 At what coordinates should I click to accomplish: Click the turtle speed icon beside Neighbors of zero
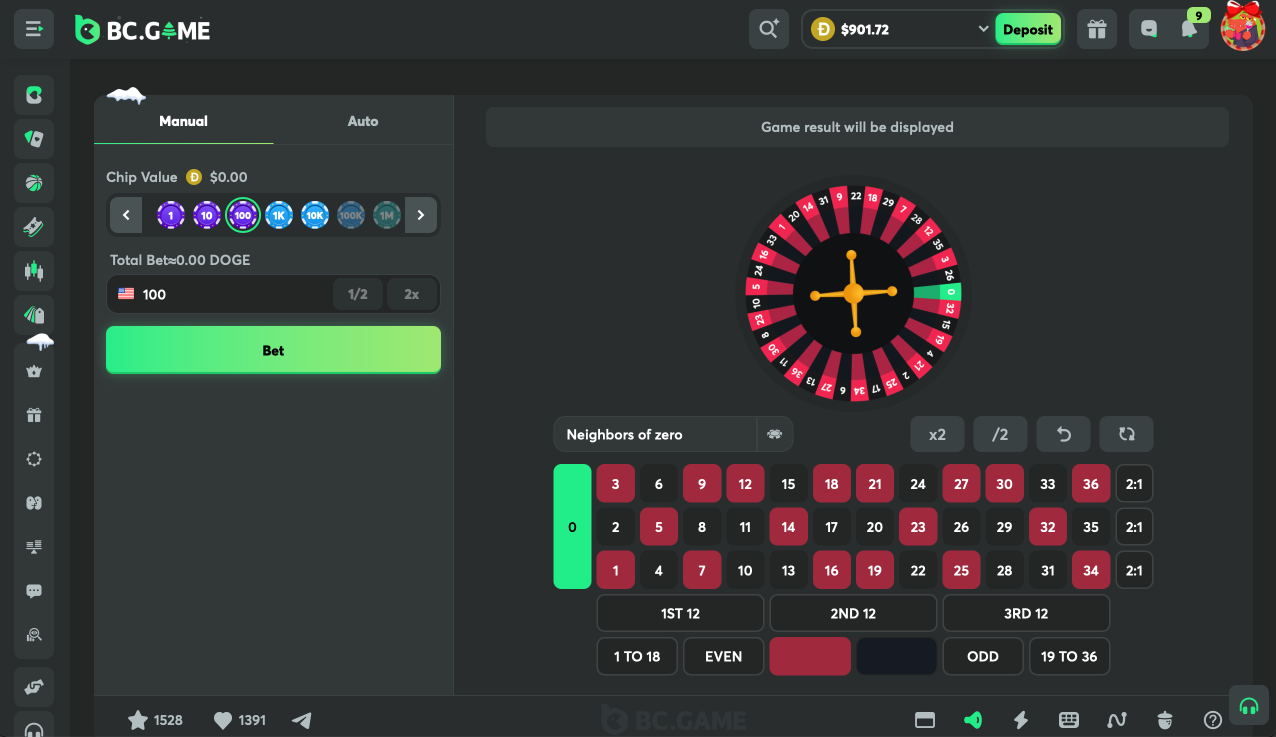(x=774, y=435)
